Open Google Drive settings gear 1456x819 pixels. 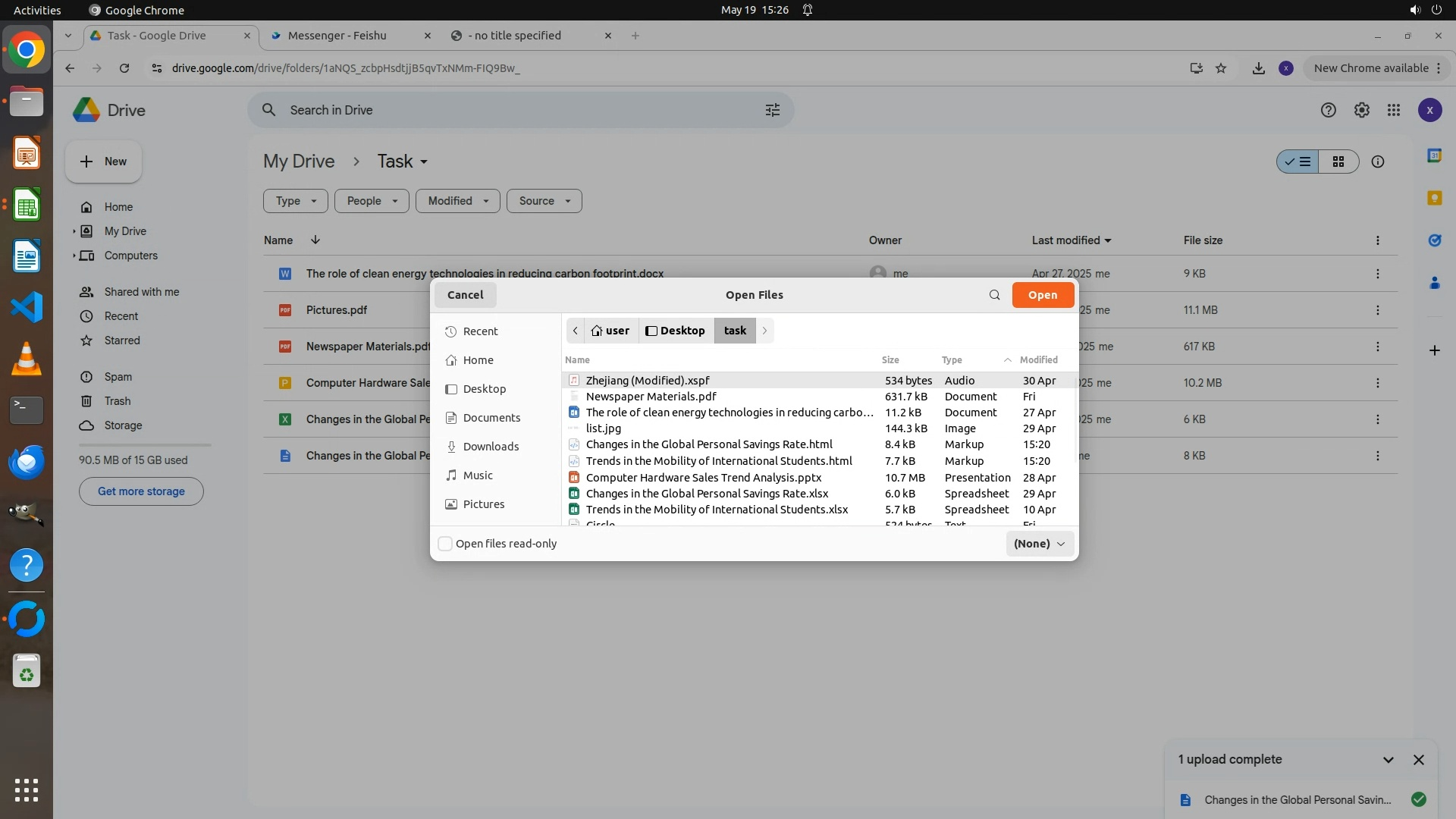[x=1362, y=110]
